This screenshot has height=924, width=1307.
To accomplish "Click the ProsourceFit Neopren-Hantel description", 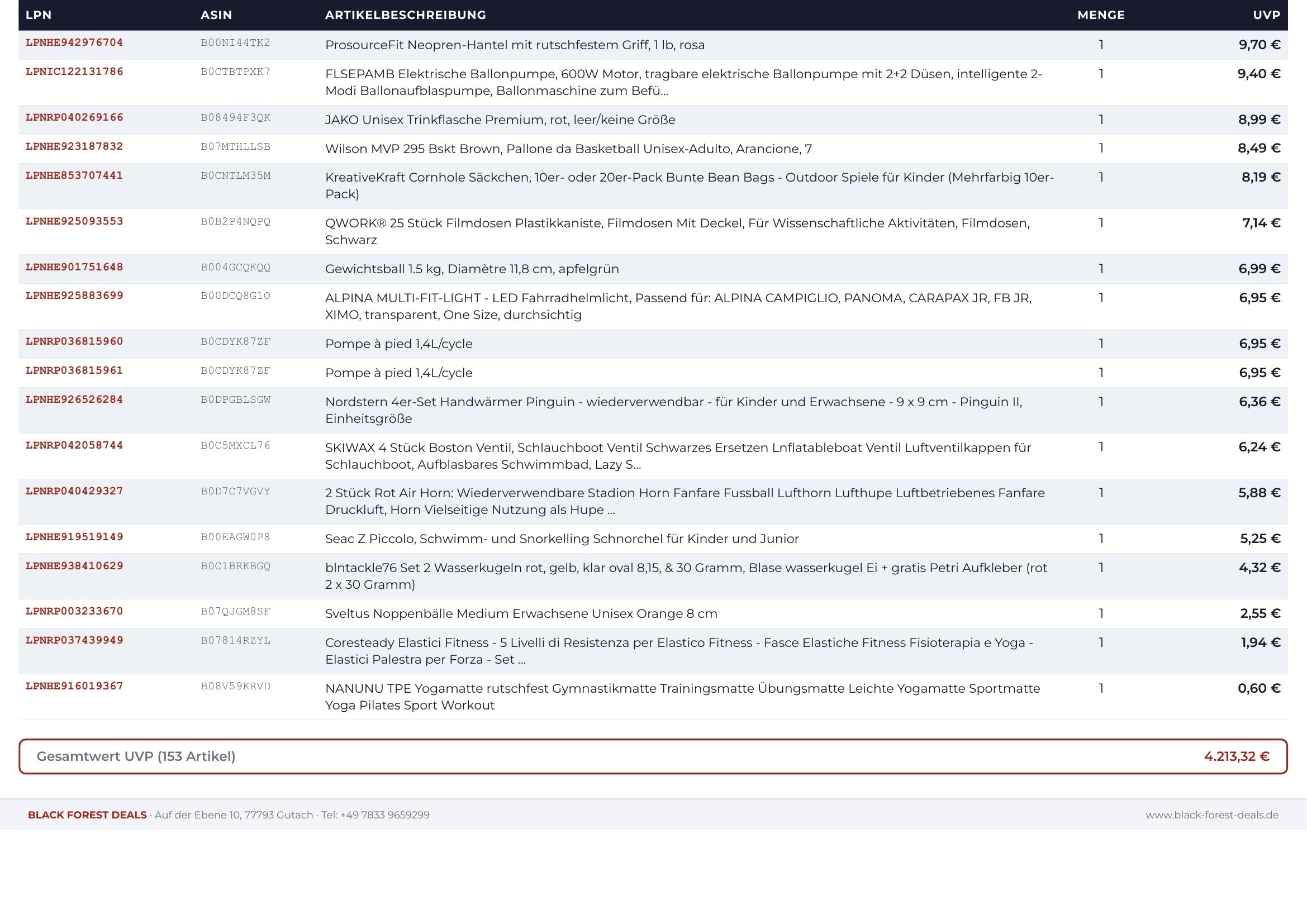I will coord(515,45).
